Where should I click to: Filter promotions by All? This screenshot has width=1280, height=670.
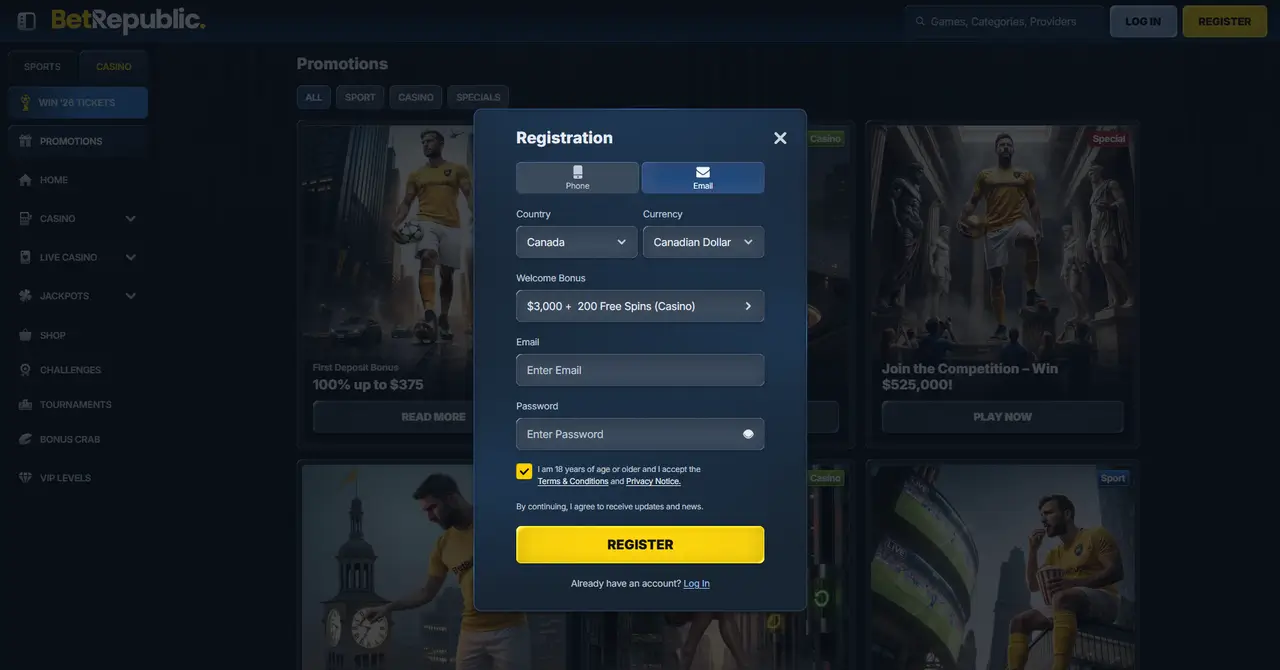[314, 97]
